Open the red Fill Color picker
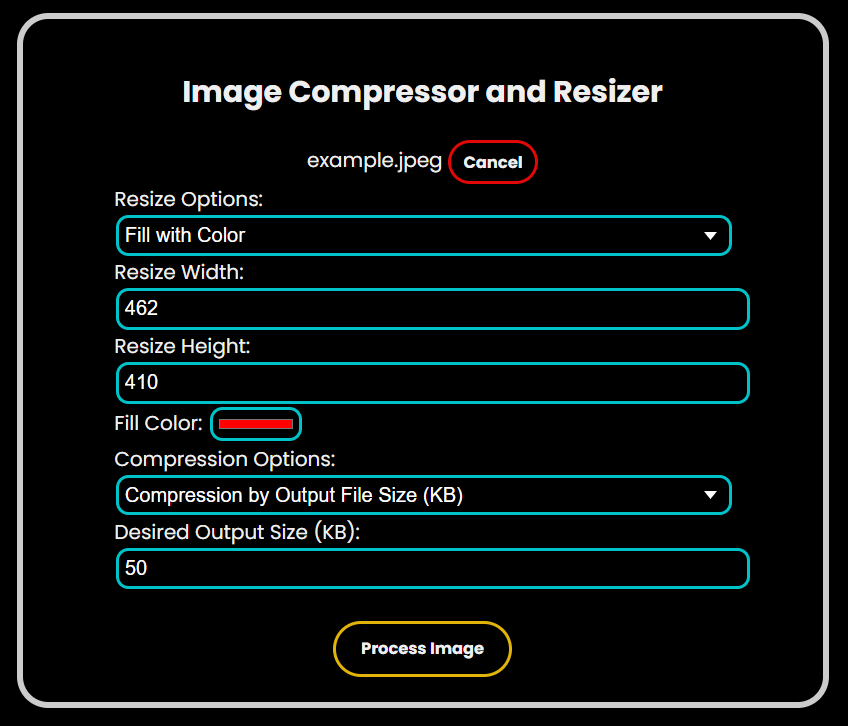848x726 pixels. [x=256, y=424]
